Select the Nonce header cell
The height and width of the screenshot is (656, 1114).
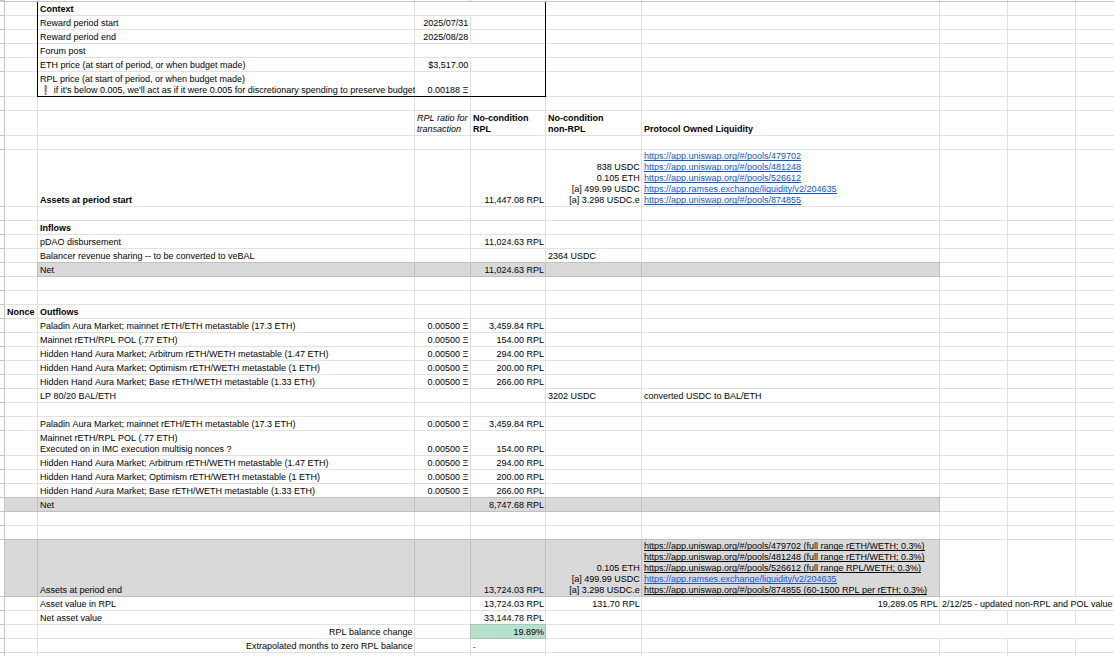click(21, 312)
